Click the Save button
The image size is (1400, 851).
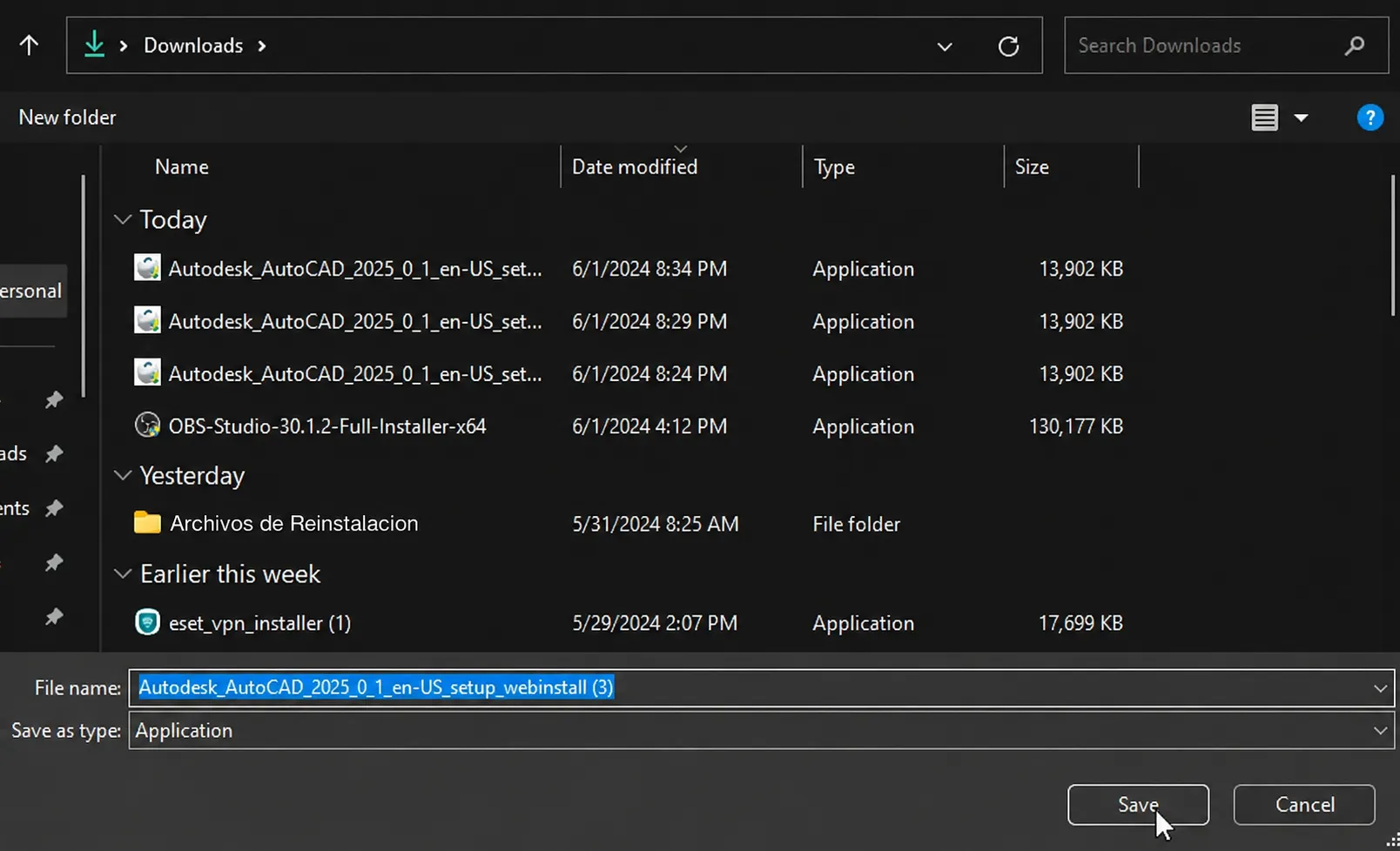[1138, 805]
